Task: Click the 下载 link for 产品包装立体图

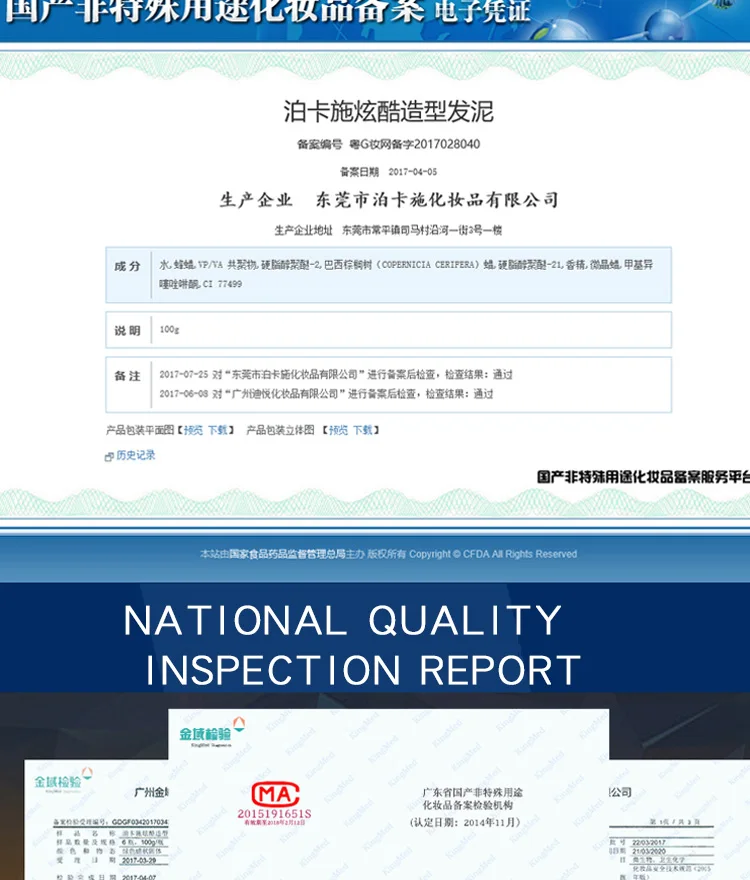Action: point(362,430)
